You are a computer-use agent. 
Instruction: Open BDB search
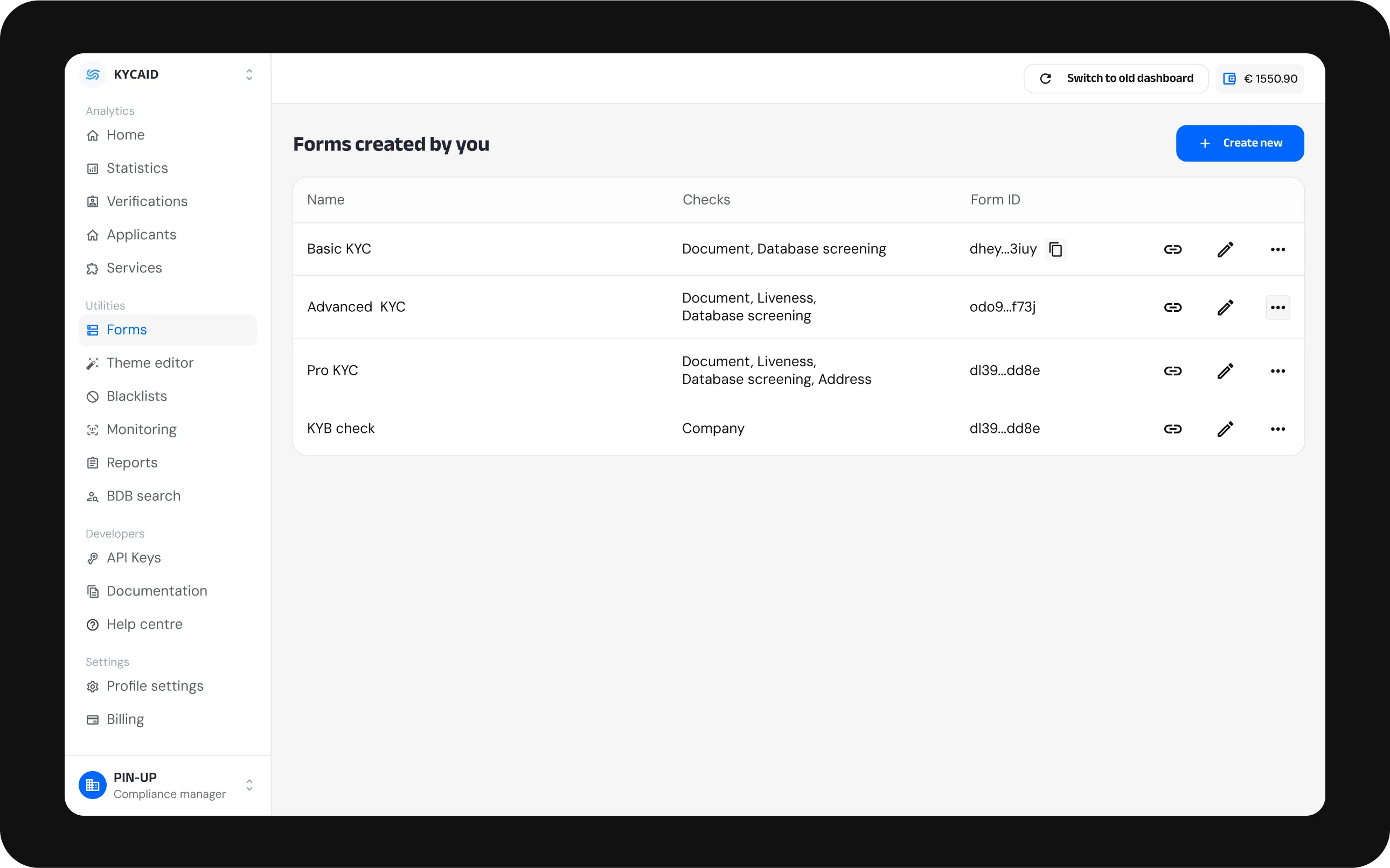click(x=143, y=496)
